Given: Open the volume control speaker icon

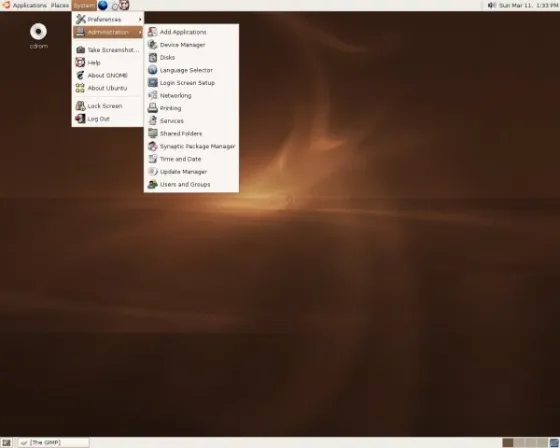Looking at the screenshot, I should pos(492,5).
